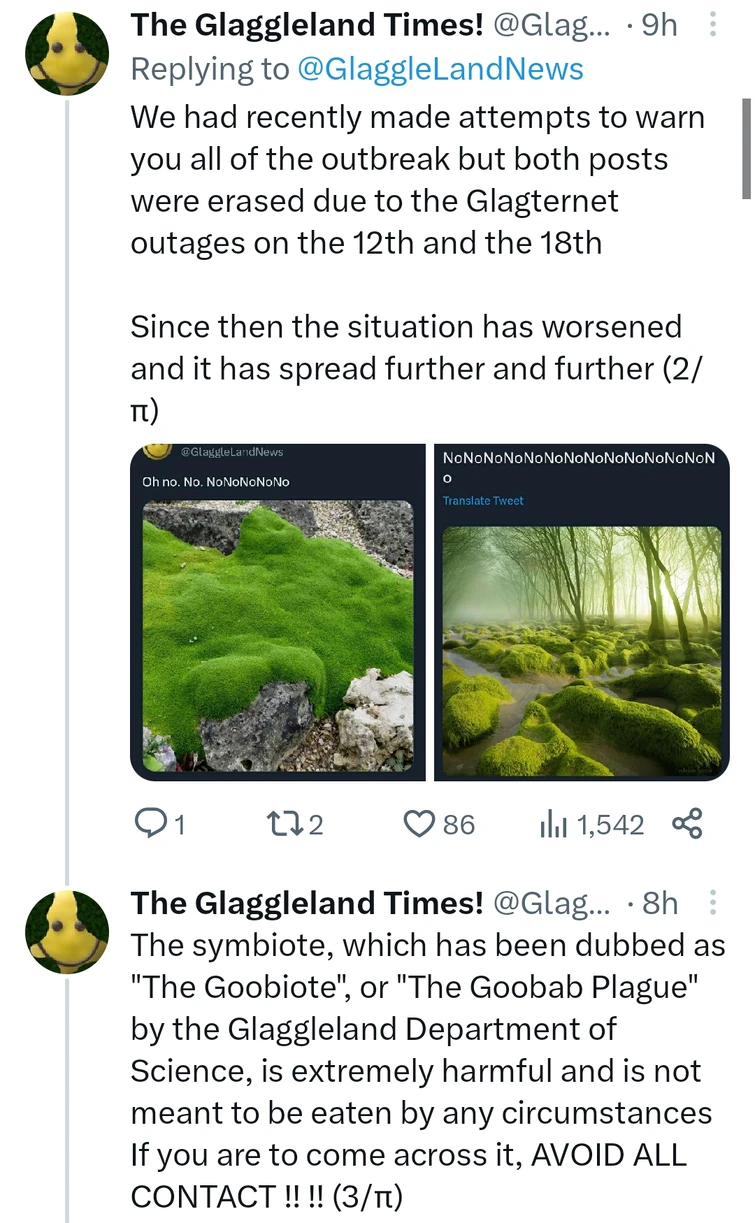Reply using the speech bubble icon
Image resolution: width=755 pixels, height=1223 pixels.
point(154,822)
